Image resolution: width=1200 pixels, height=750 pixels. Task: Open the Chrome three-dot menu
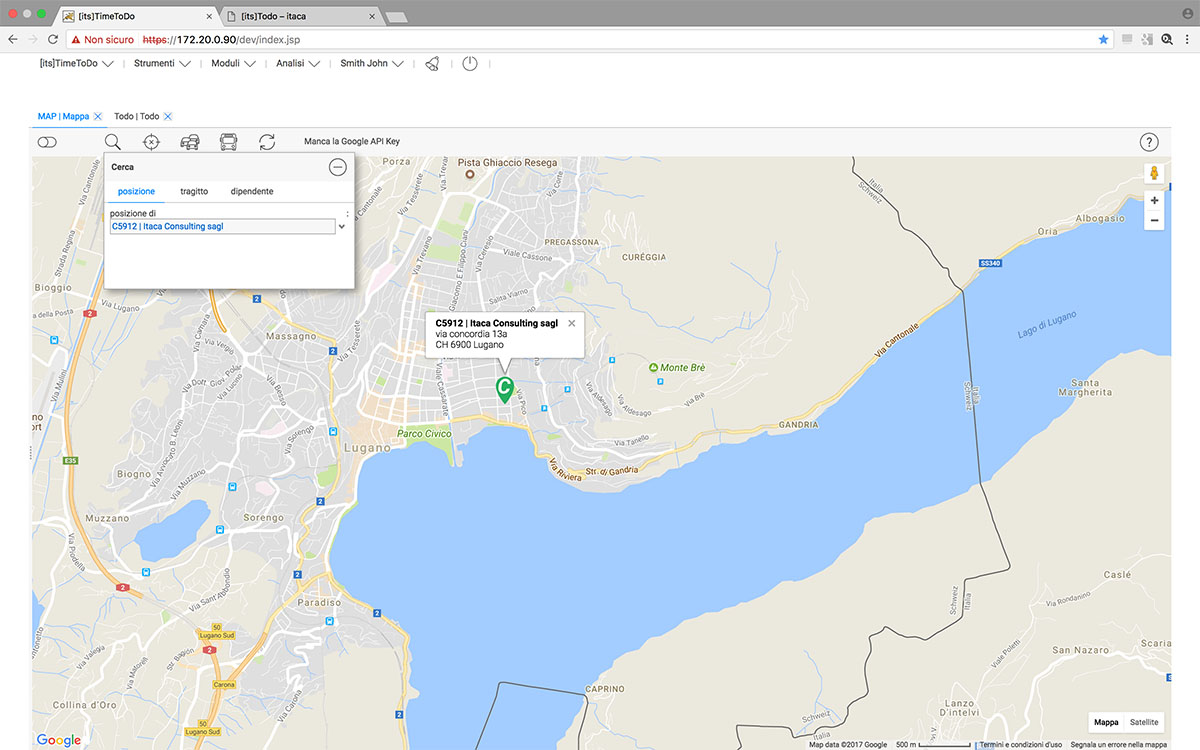pos(1189,39)
